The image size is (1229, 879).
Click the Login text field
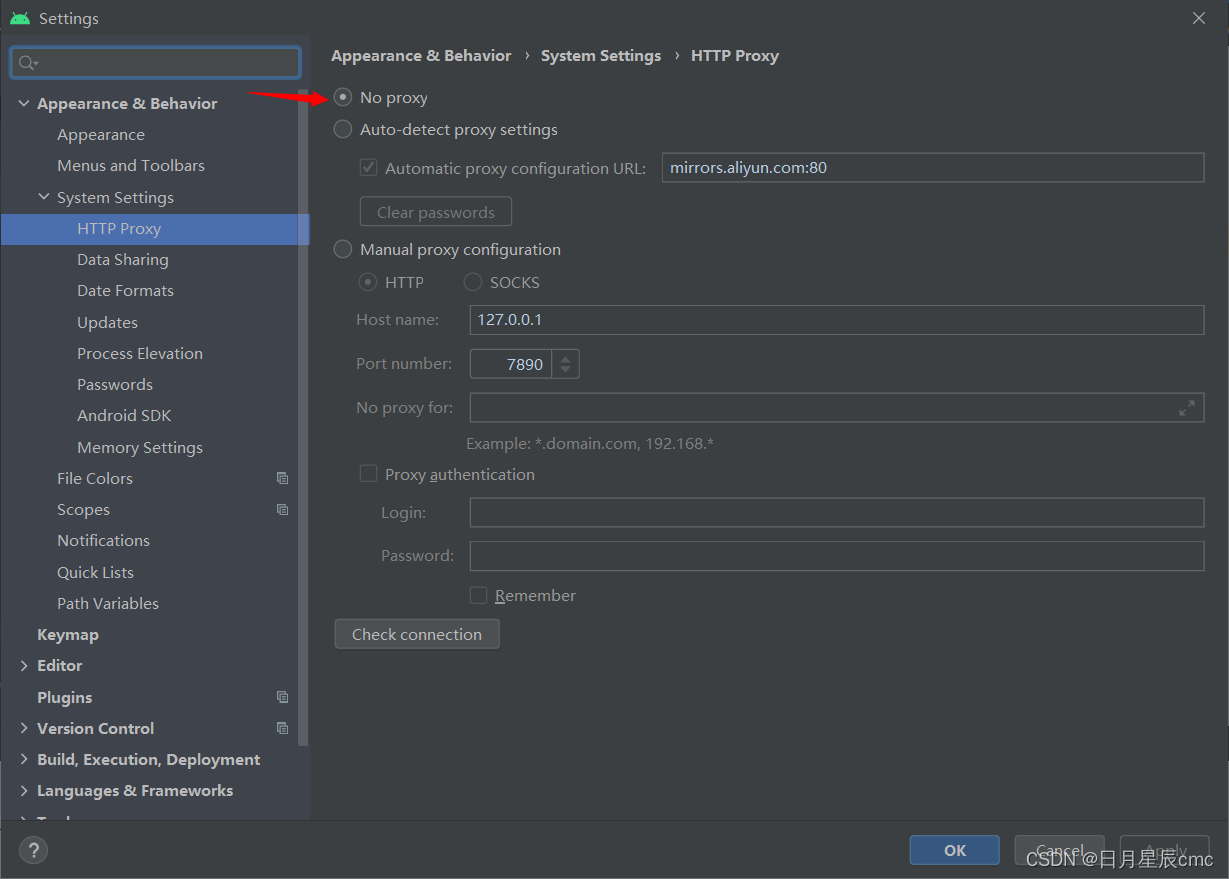pos(837,513)
